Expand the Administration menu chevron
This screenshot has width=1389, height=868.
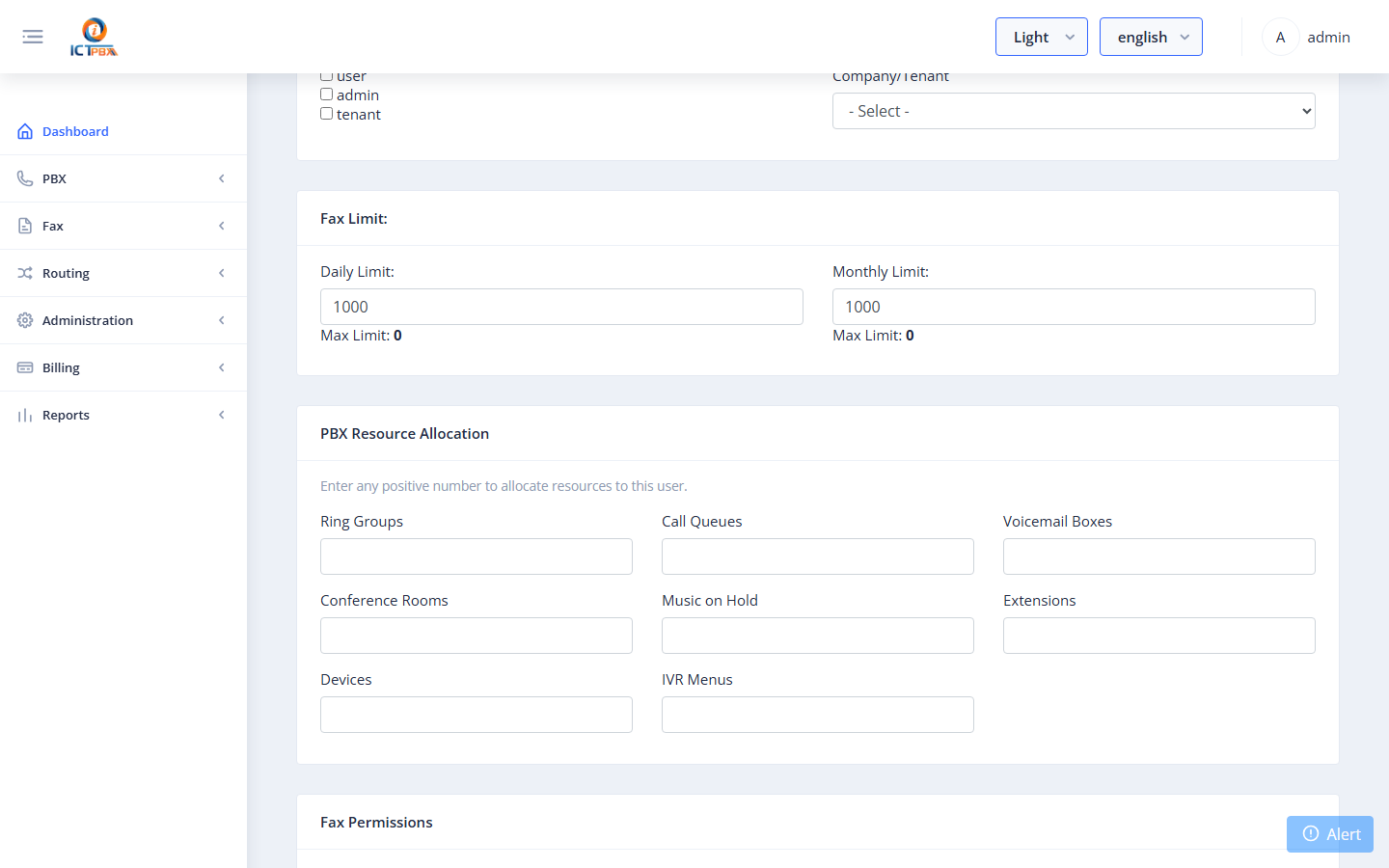pyautogui.click(x=222, y=320)
